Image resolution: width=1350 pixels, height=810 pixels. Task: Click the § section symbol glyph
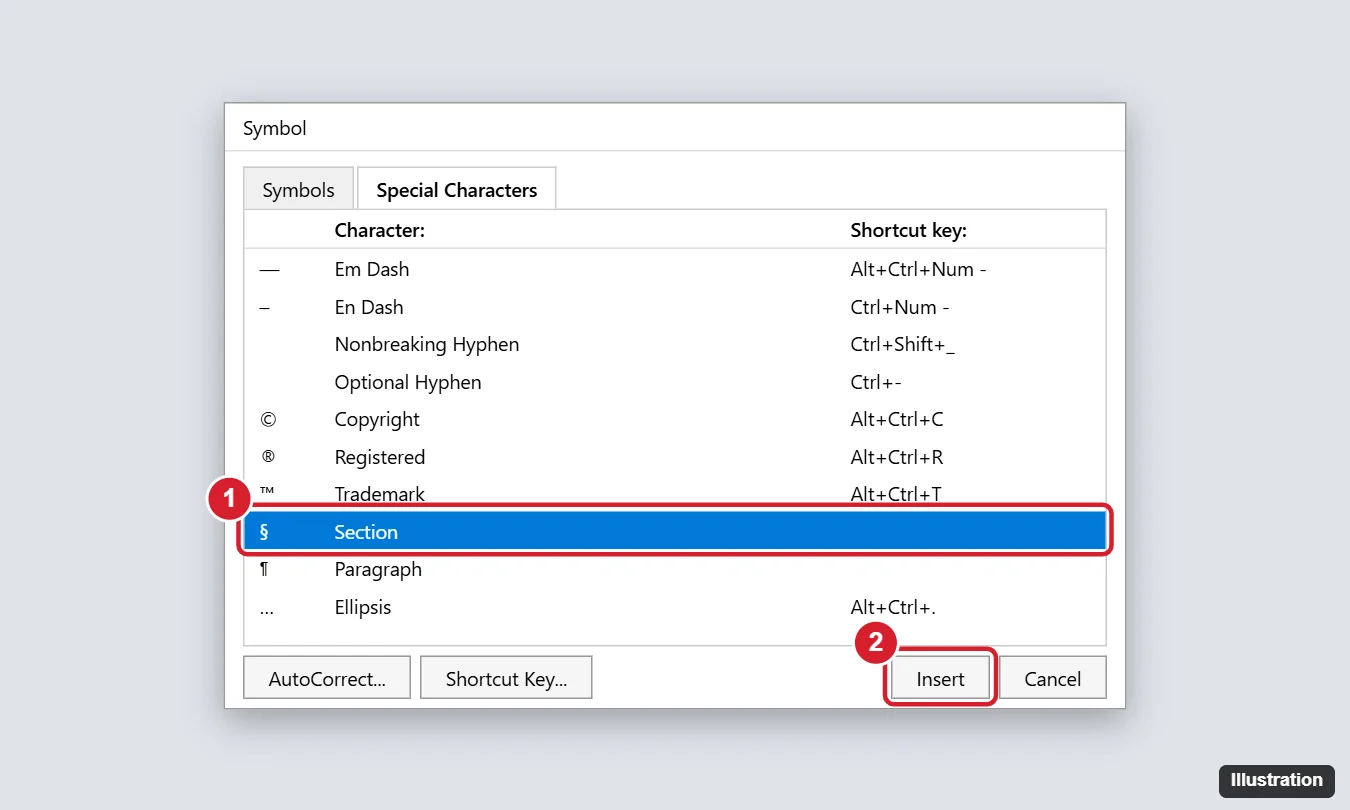[x=264, y=532]
